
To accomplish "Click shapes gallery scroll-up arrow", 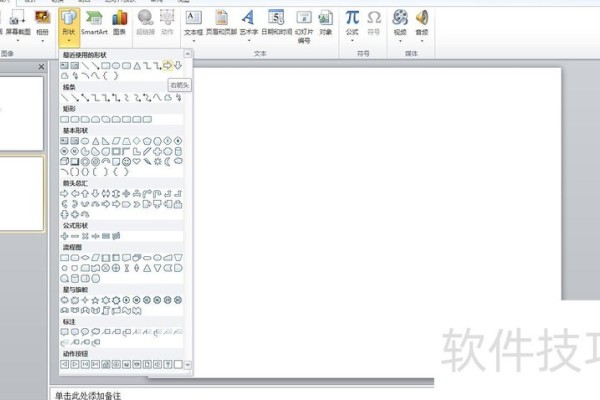I will (188, 54).
